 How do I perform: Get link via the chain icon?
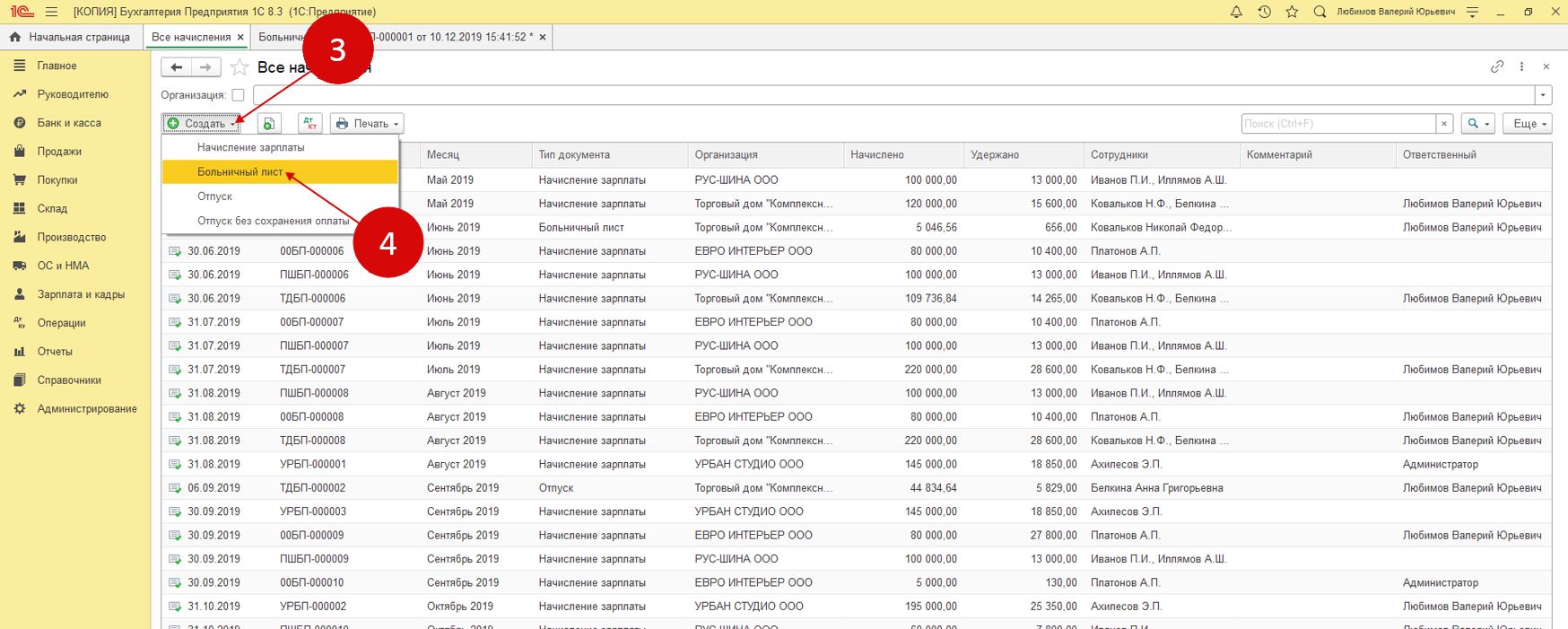point(1497,67)
